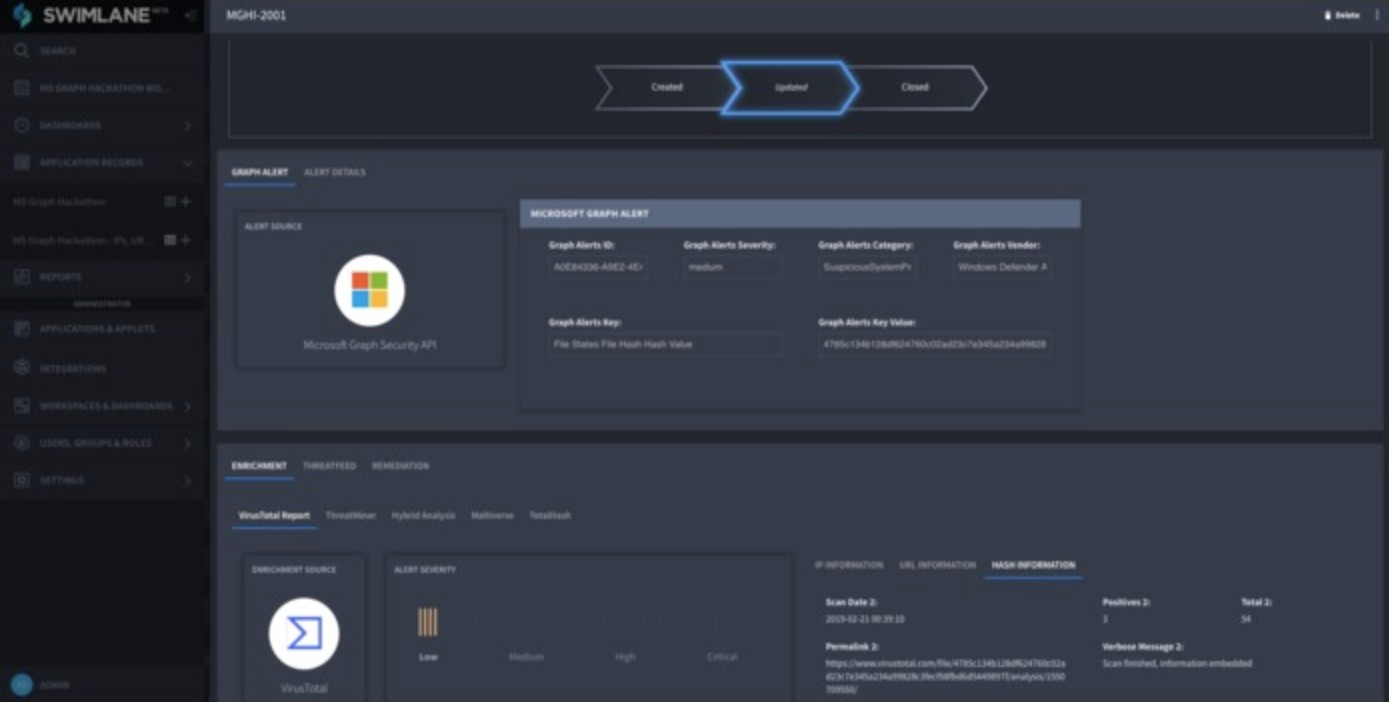Select the VirusTotal enrichment source logo
The image size is (1389, 702).
coord(303,634)
